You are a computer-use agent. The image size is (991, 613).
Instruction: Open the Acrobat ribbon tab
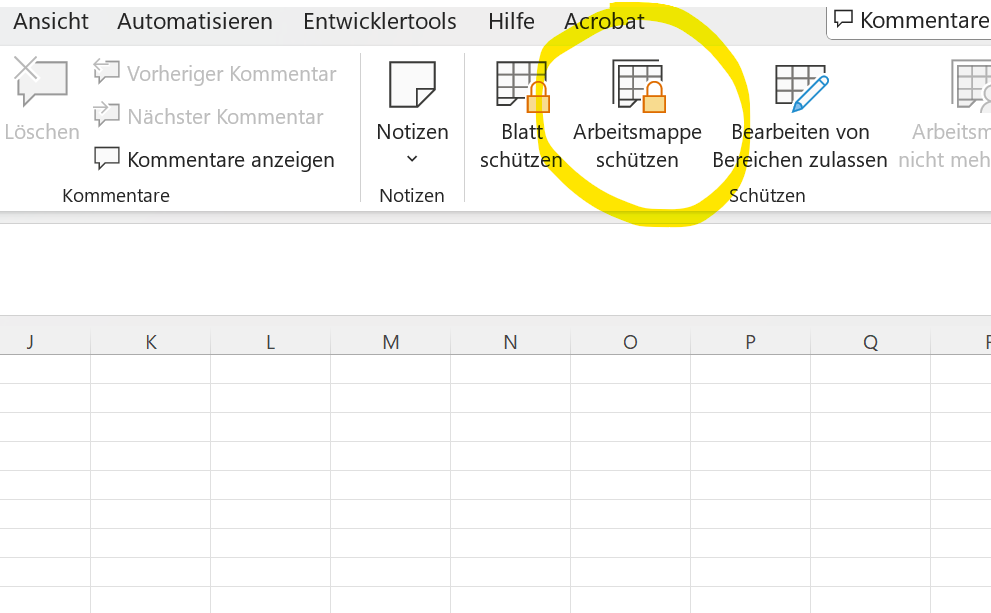[604, 21]
